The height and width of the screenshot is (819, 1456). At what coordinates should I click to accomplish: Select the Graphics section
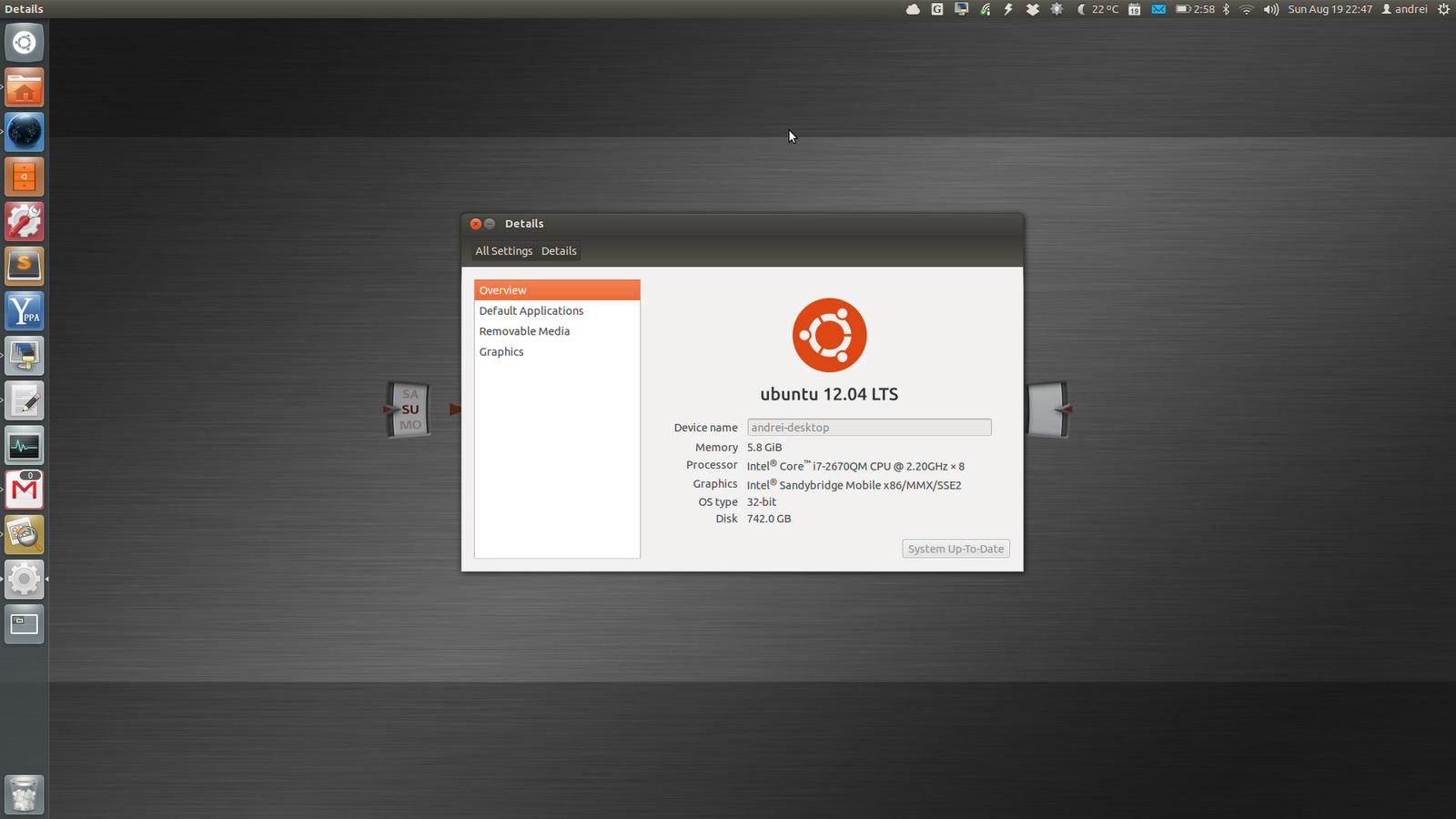pos(557,352)
